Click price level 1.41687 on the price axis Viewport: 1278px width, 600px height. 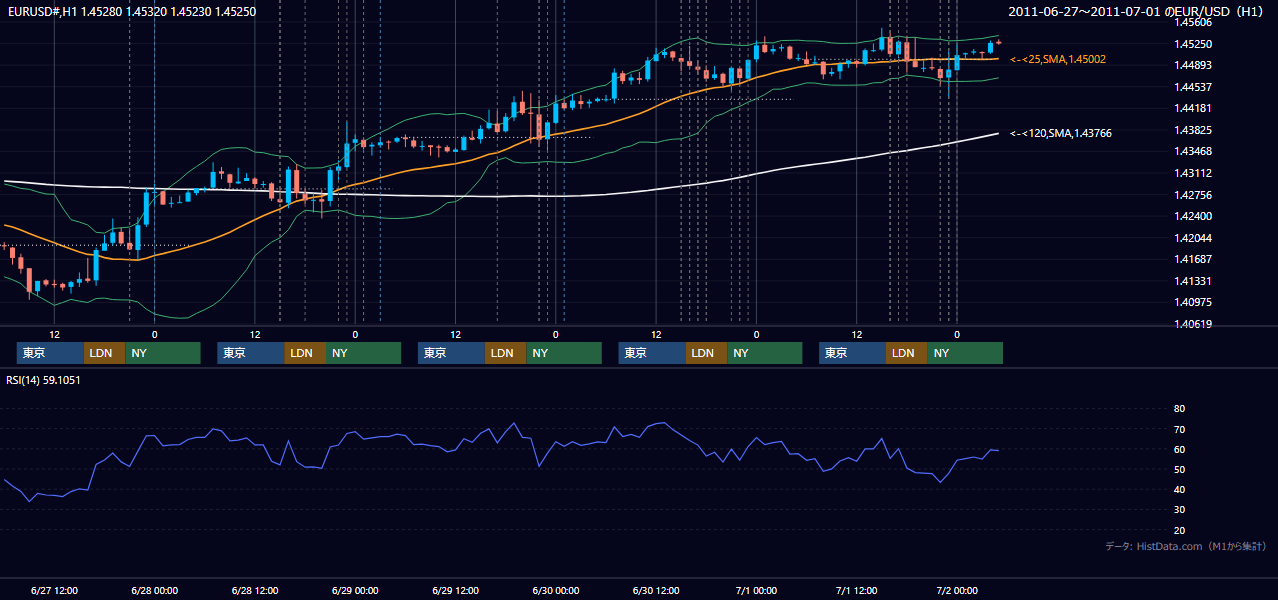pyautogui.click(x=1192, y=259)
